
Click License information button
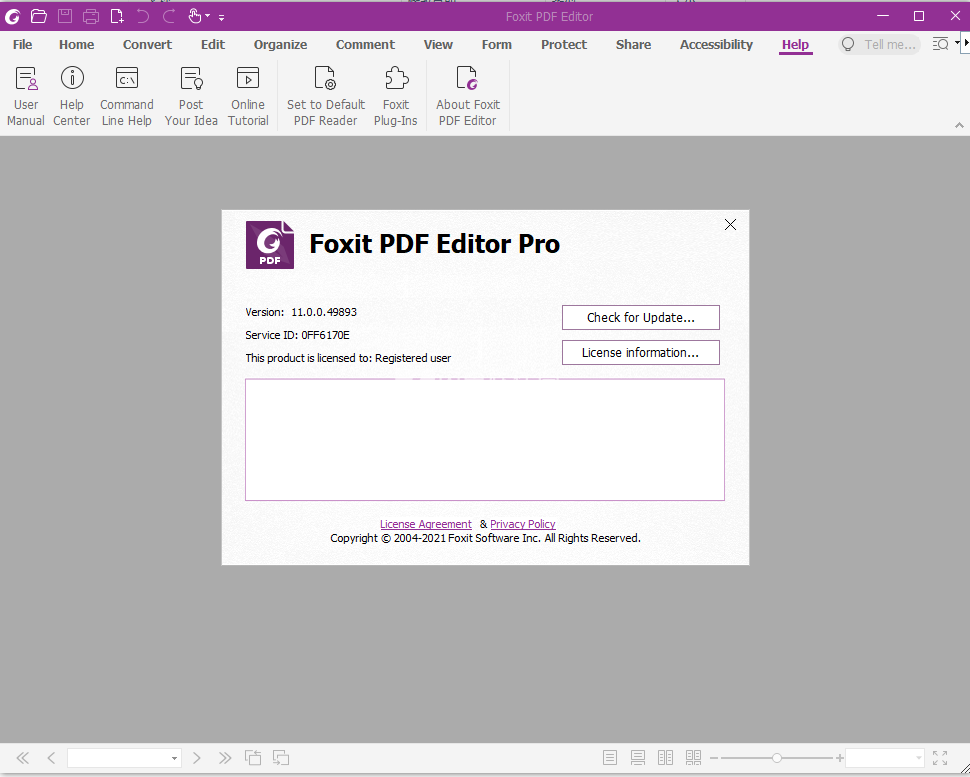pyautogui.click(x=641, y=353)
